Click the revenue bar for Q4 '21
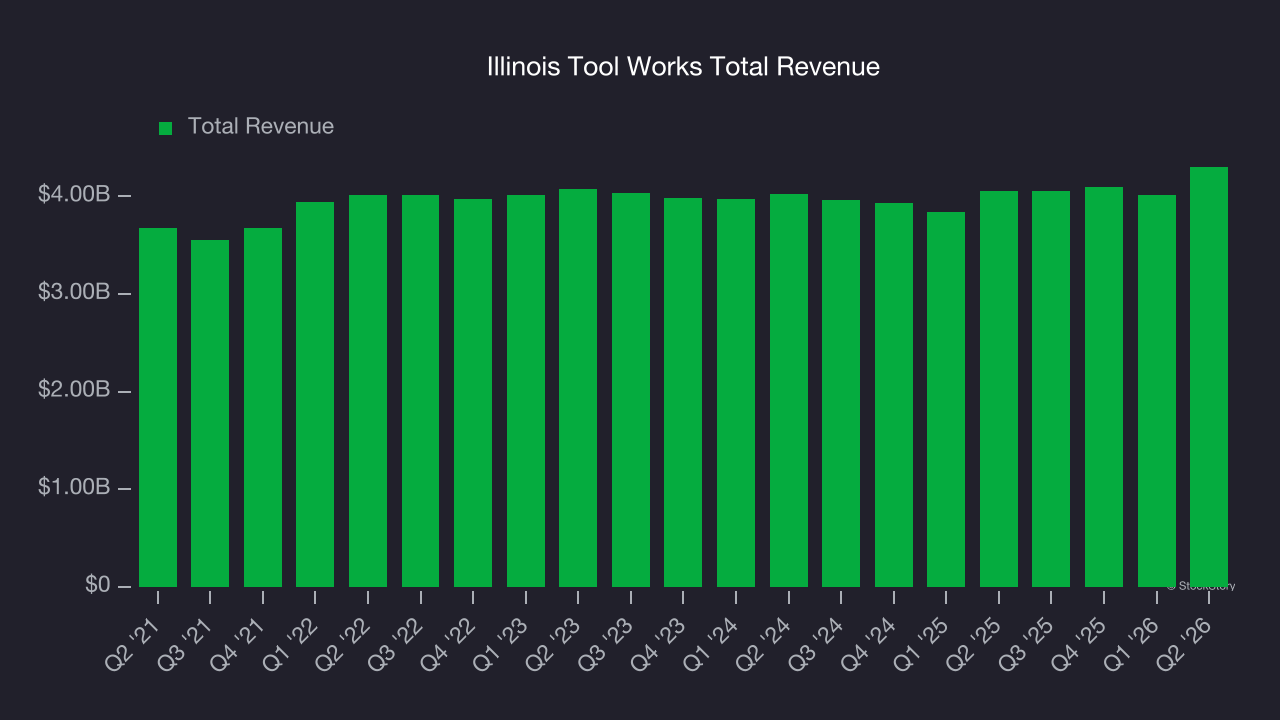Image resolution: width=1280 pixels, height=720 pixels. [263, 407]
